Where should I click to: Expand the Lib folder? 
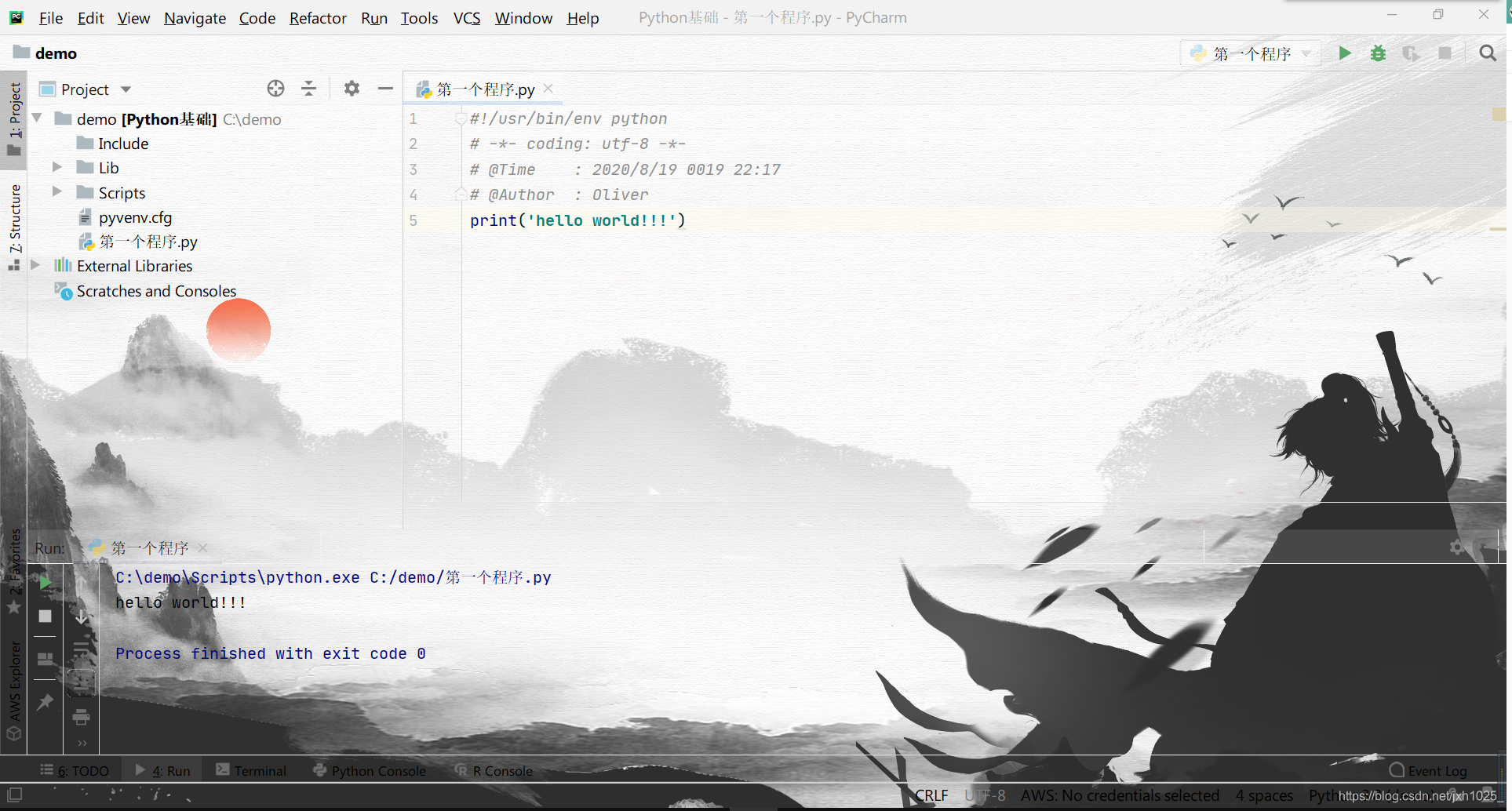coord(57,167)
